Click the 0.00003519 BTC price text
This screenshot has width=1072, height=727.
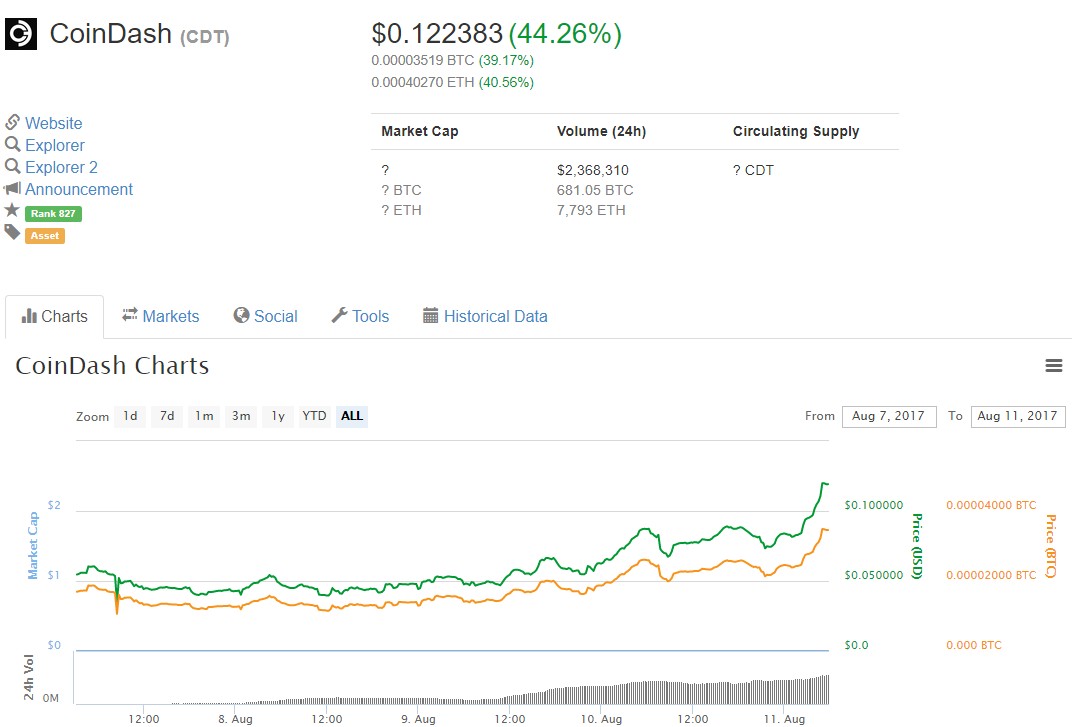[x=423, y=60]
